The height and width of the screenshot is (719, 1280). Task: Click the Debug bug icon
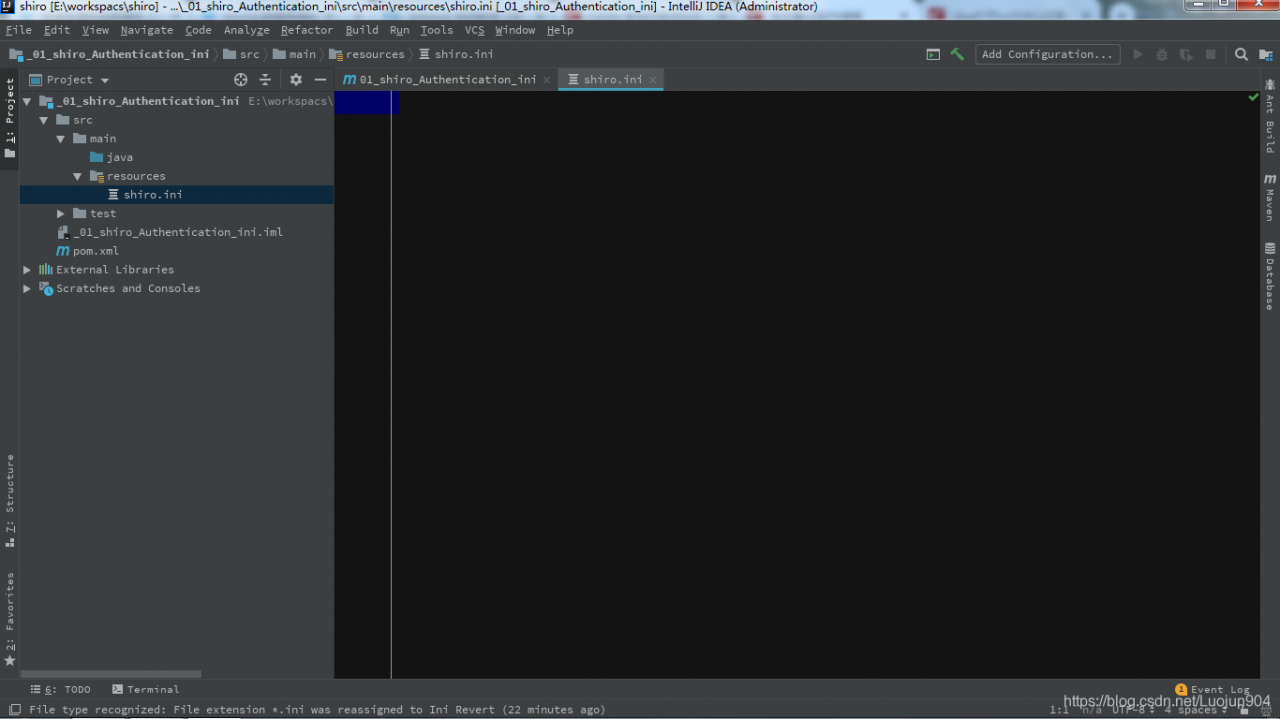pyautogui.click(x=1161, y=54)
